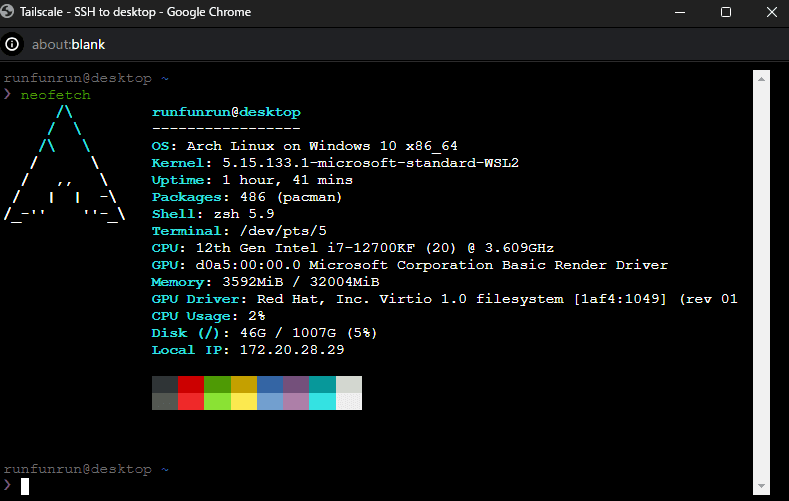
Task: Click the bright green color block
Action: click(x=217, y=401)
